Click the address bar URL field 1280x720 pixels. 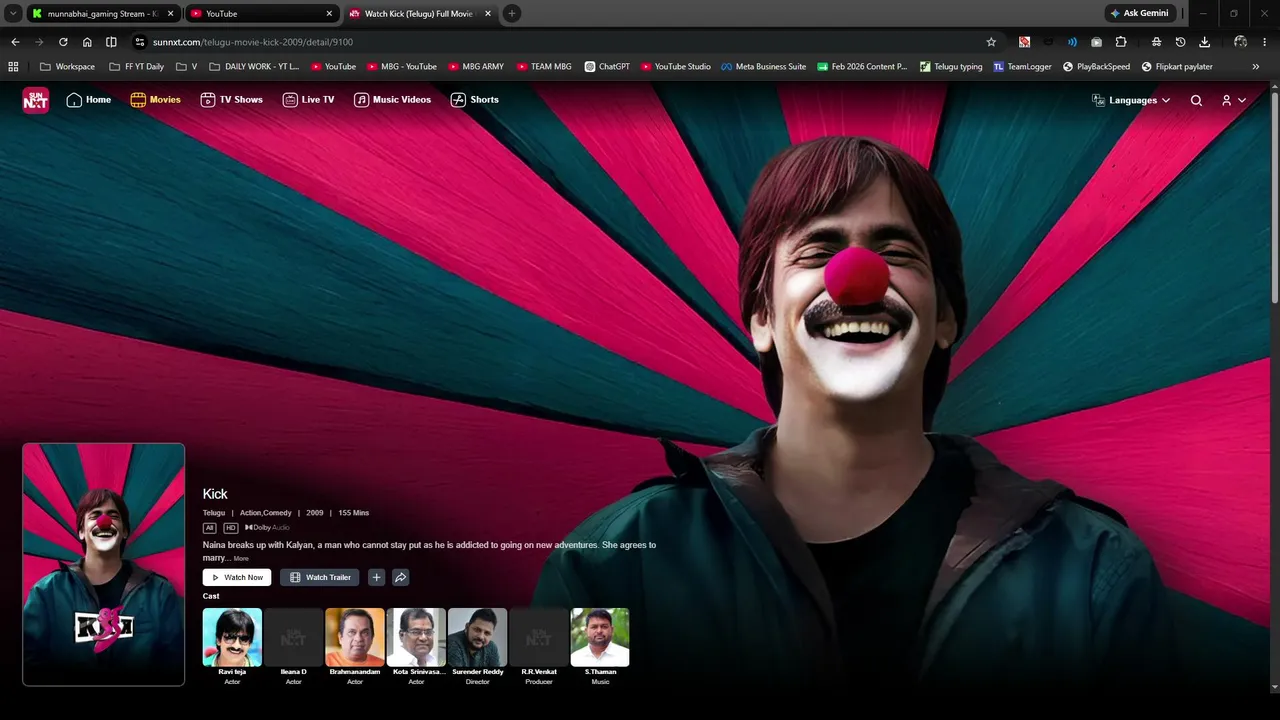(x=565, y=42)
